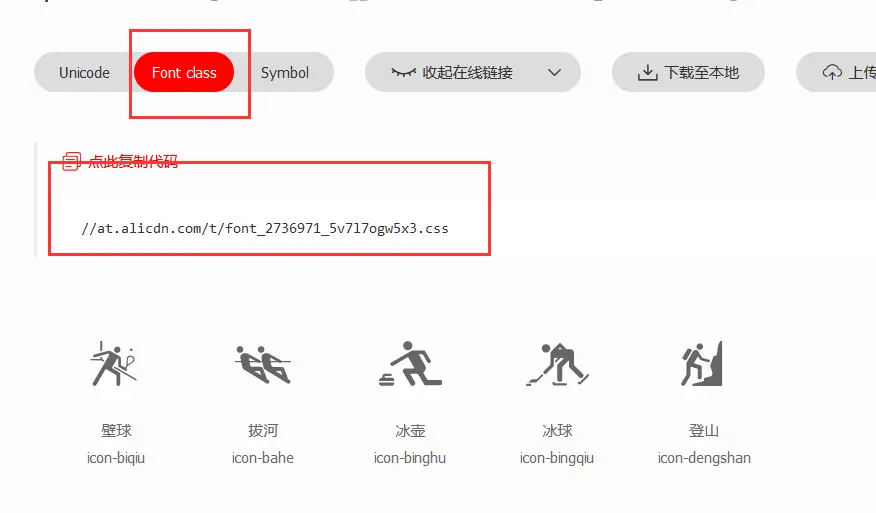This screenshot has width=876, height=513.
Task: Click the 冰壶 icon name label
Action: click(410, 431)
